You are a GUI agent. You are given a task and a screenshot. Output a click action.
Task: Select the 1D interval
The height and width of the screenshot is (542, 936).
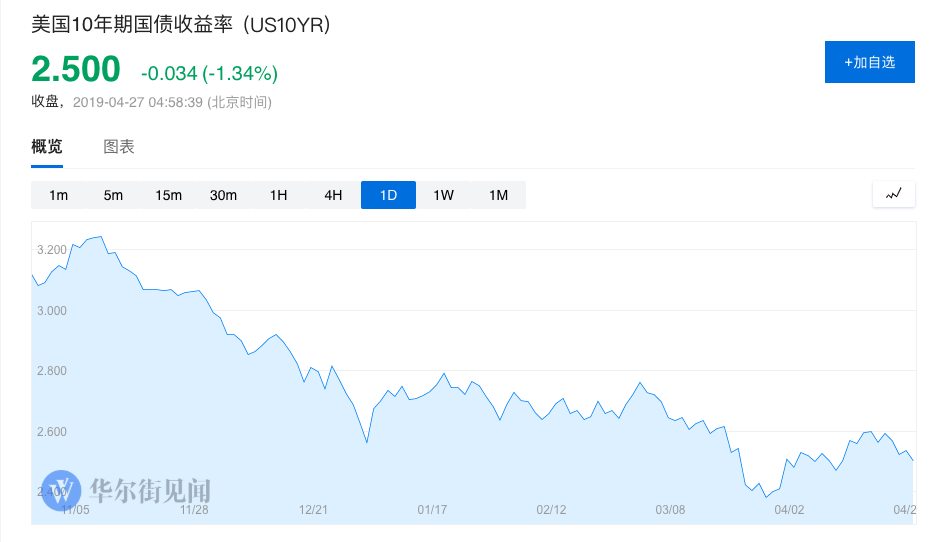[x=388, y=195]
